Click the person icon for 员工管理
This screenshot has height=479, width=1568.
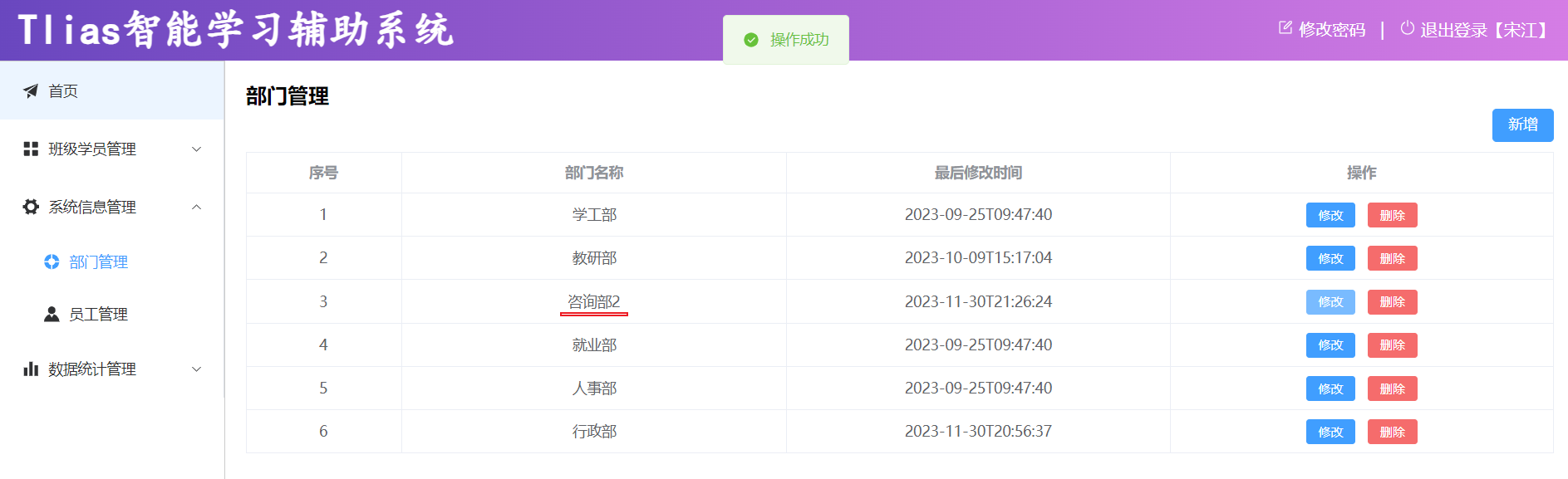52,314
